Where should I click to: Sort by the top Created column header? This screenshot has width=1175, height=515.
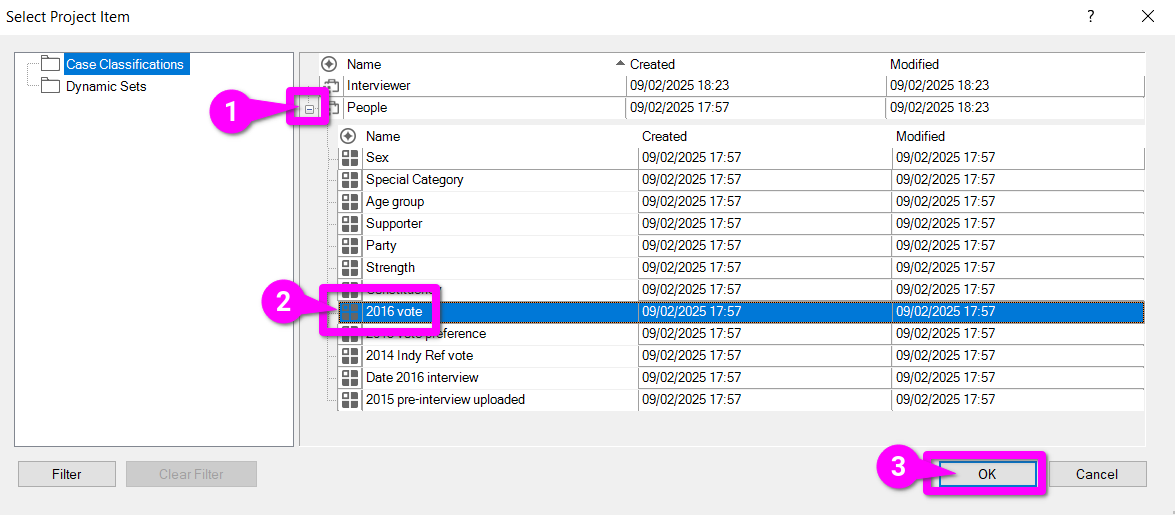652,64
